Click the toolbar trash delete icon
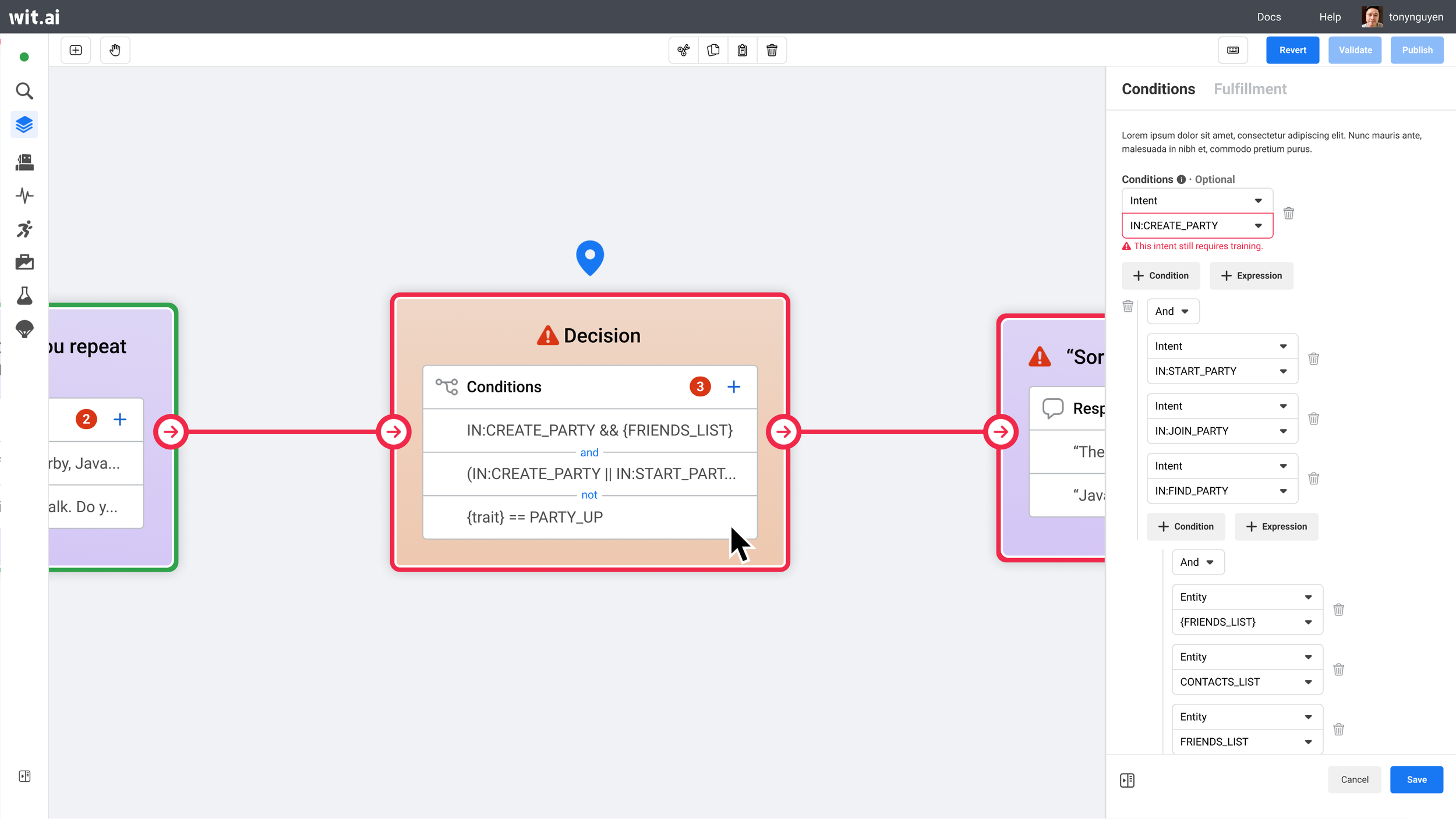 [772, 50]
